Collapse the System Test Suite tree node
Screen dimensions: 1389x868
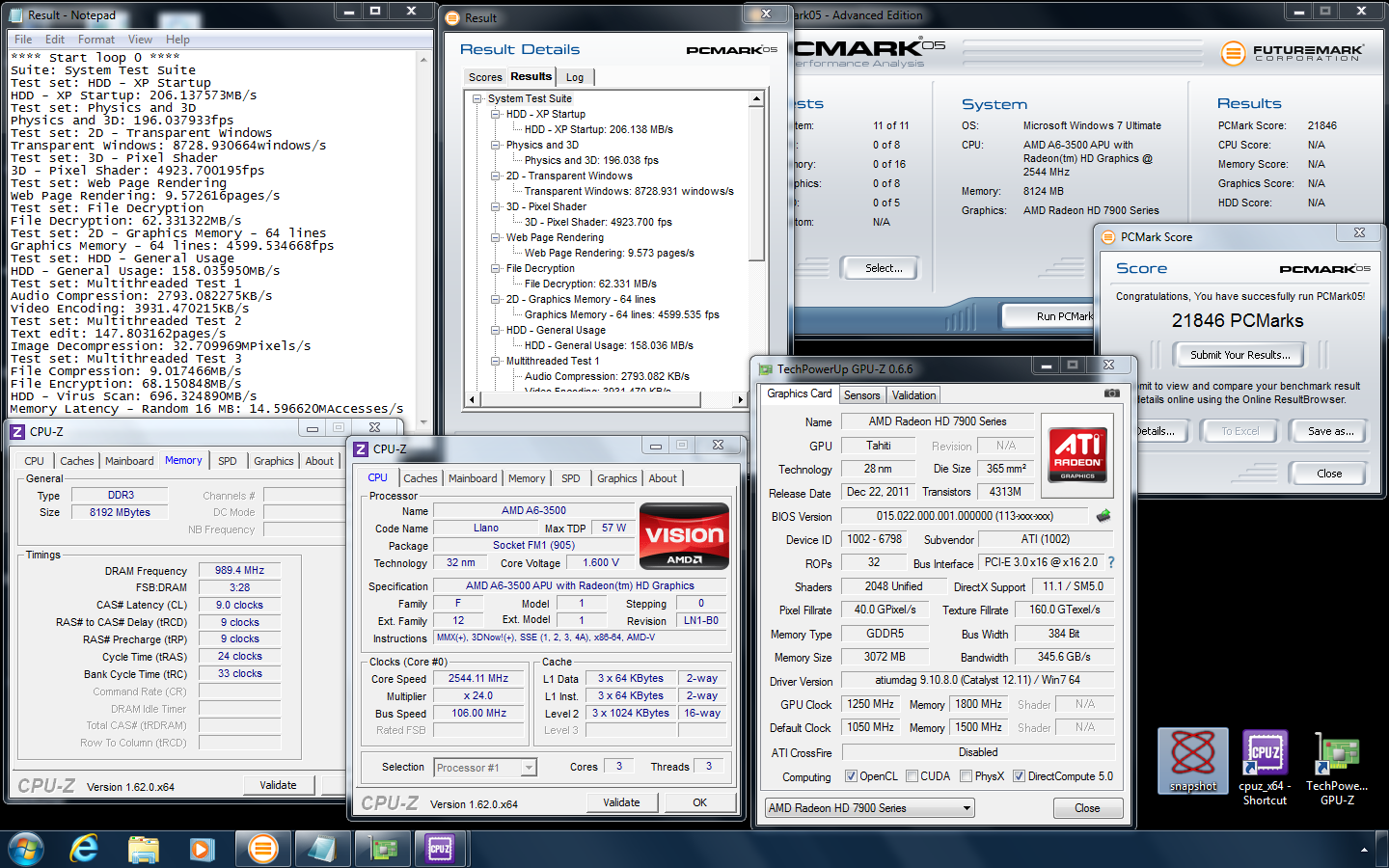coord(477,98)
